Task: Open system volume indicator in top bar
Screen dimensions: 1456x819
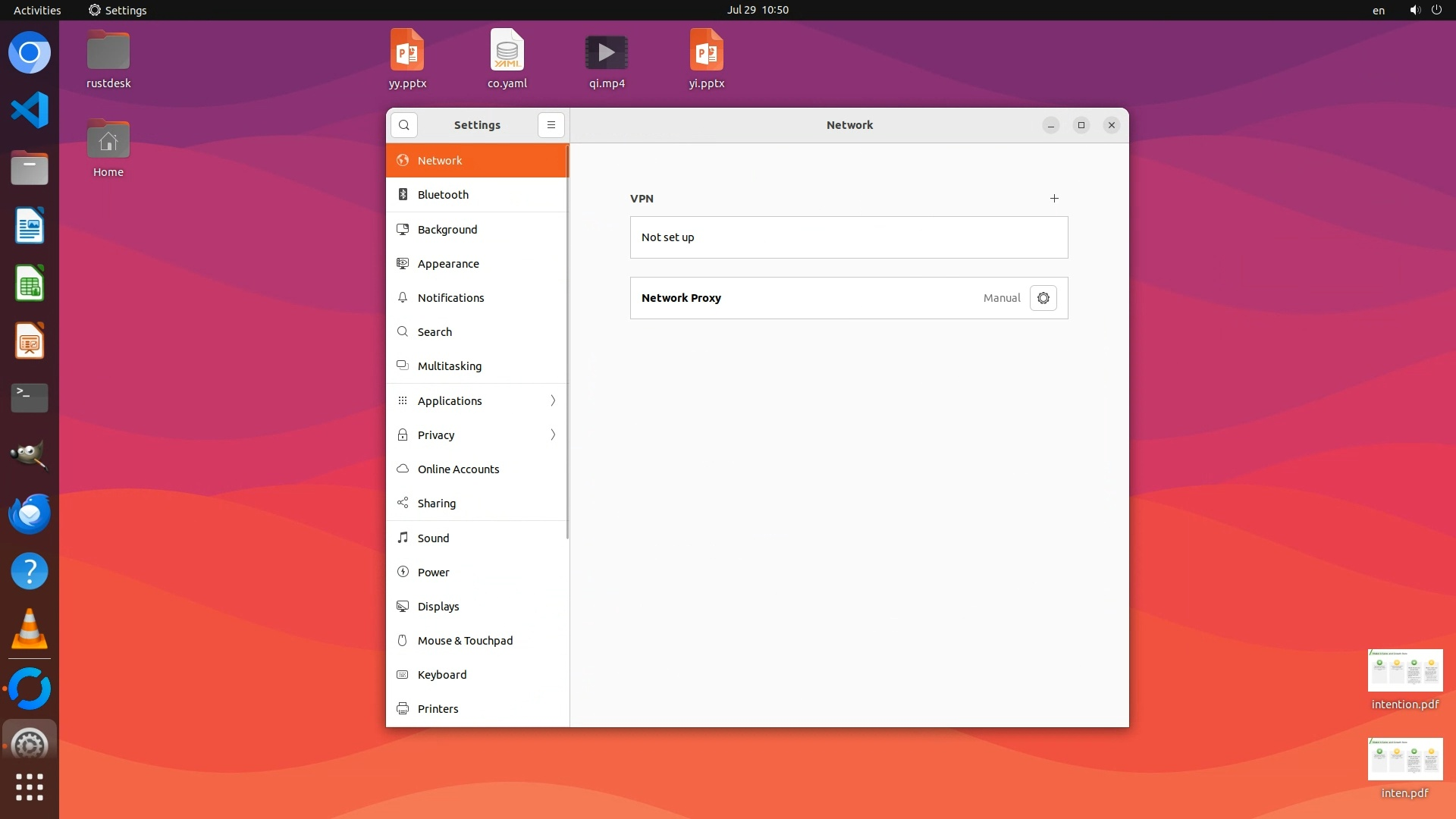Action: (x=1414, y=10)
